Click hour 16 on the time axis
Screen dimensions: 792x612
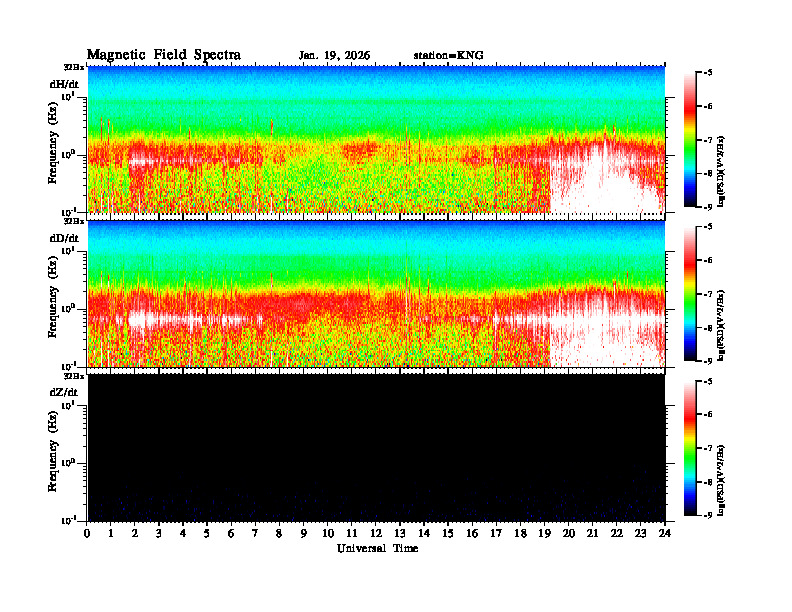pos(472,534)
